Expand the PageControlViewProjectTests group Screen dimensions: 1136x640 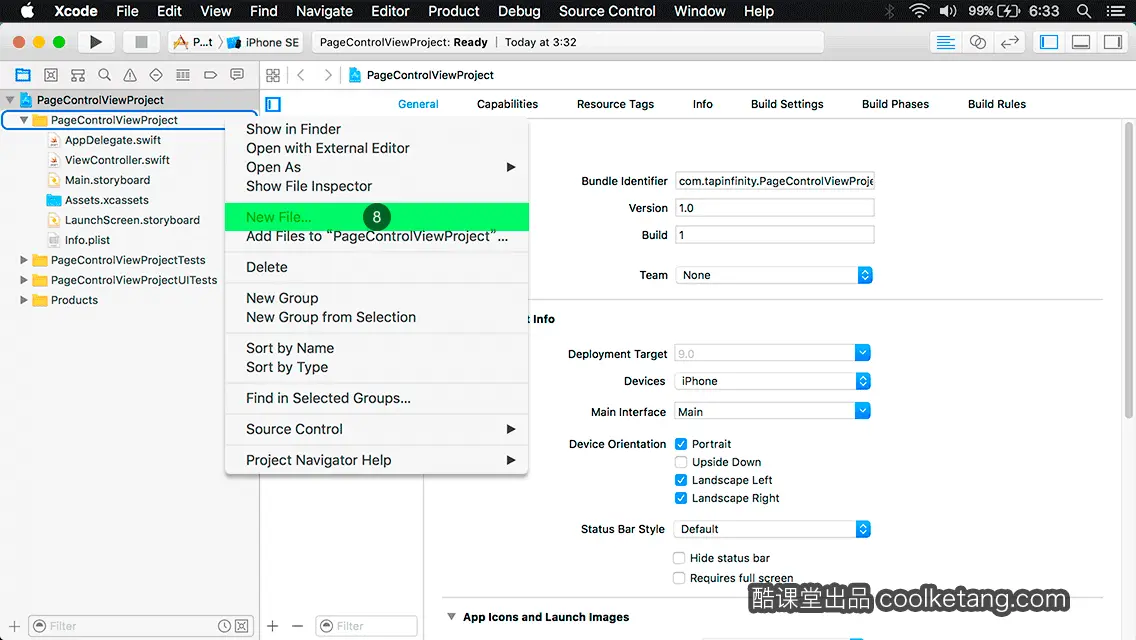(x=23, y=259)
